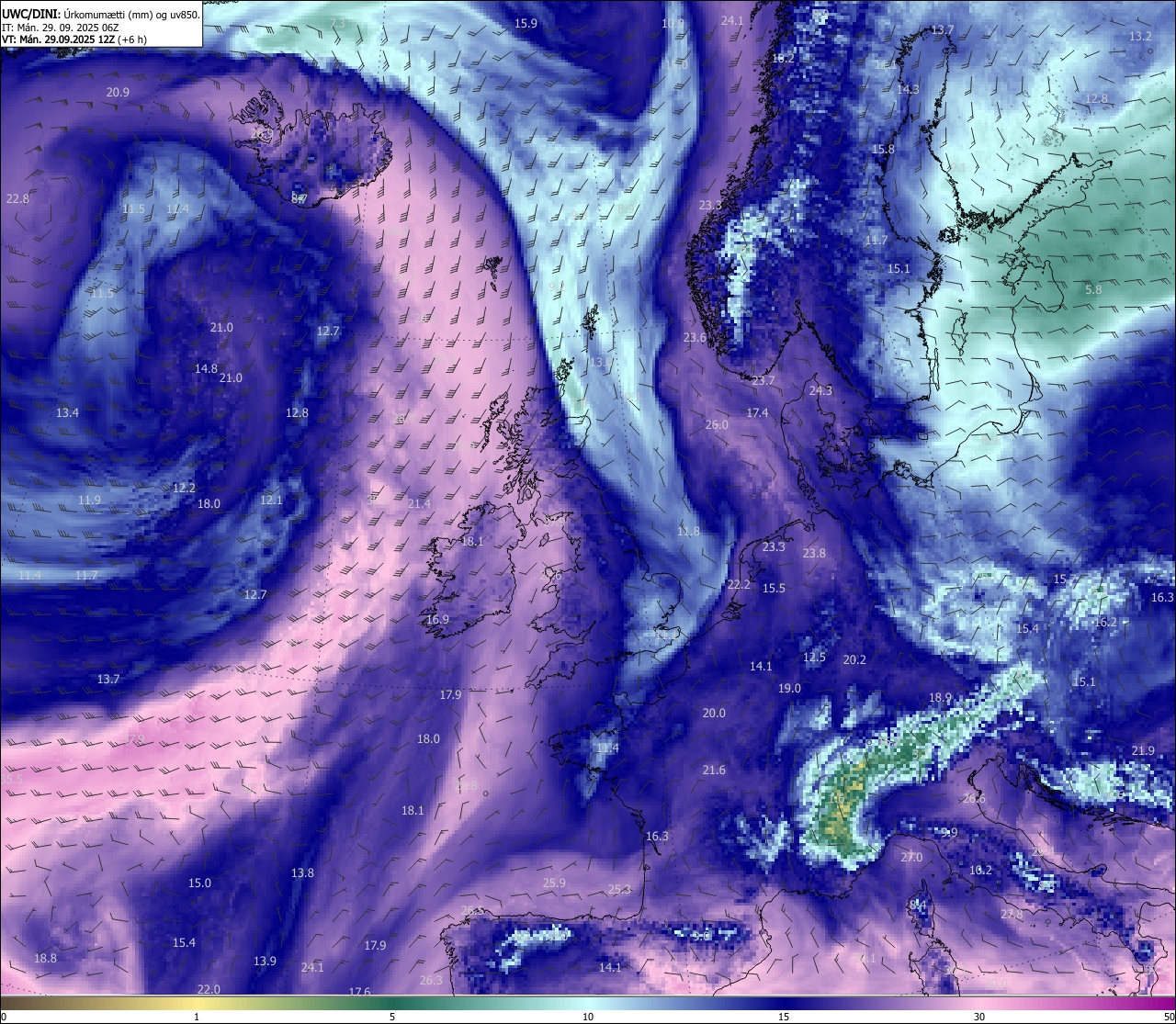Click the 27.8 value over Italy
Screen dimensions: 1176x1024
tap(1012, 915)
